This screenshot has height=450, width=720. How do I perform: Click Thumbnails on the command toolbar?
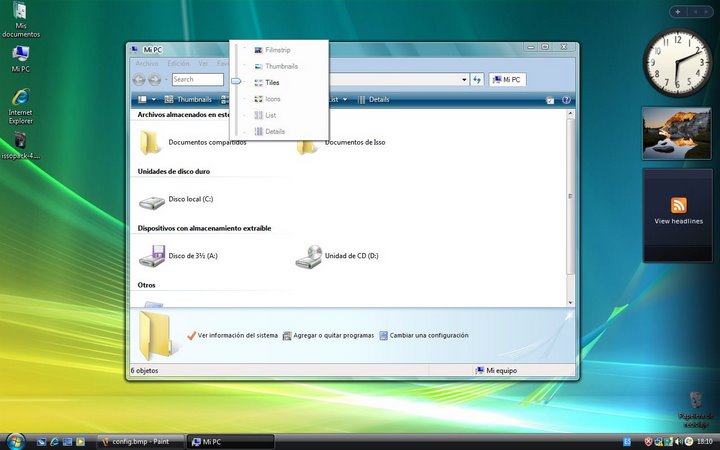tap(188, 99)
